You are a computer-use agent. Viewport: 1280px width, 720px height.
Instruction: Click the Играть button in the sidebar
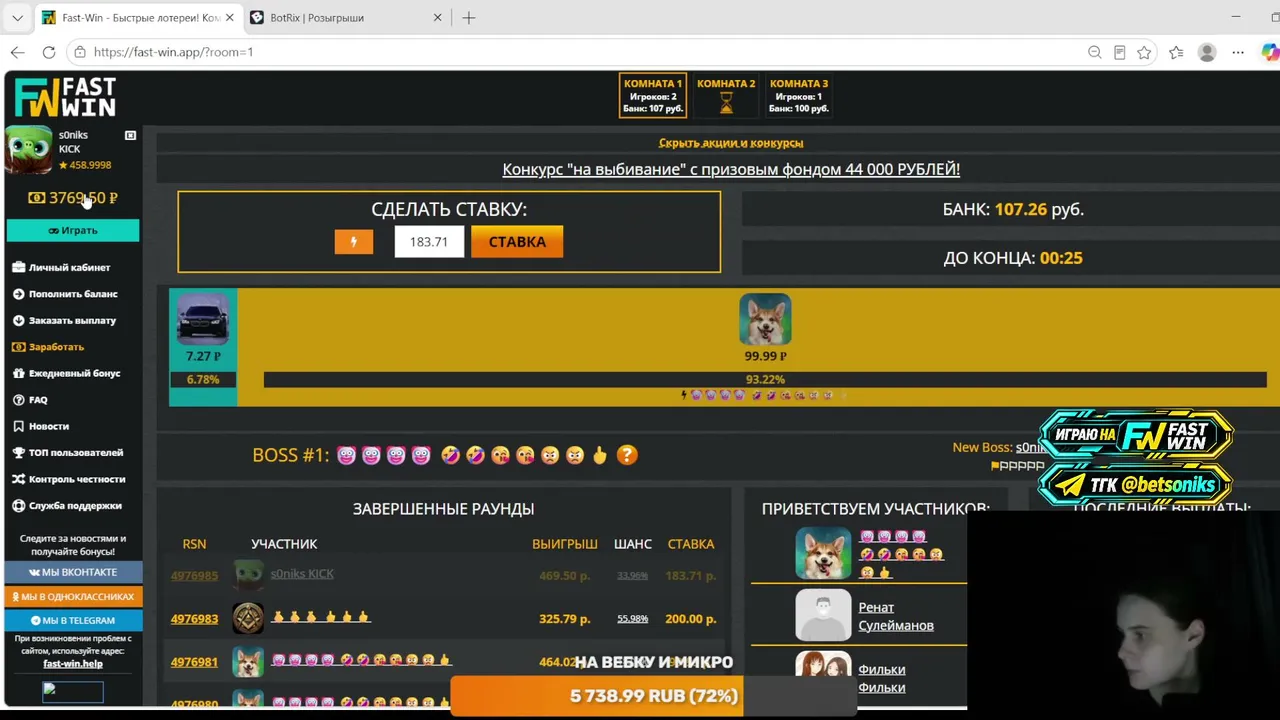click(x=73, y=230)
